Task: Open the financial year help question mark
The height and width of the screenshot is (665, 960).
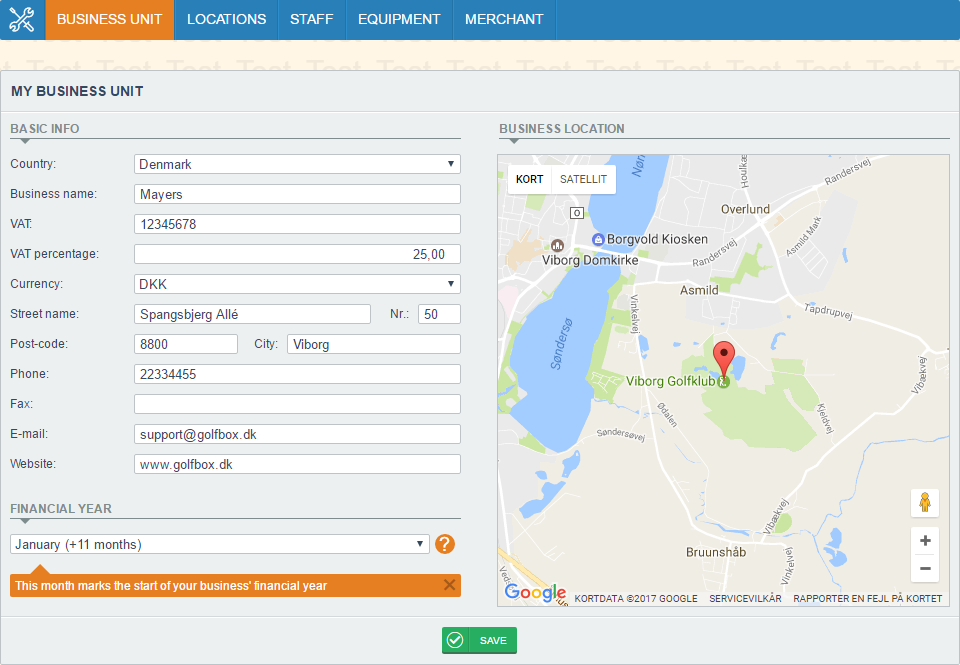Action: (x=445, y=544)
